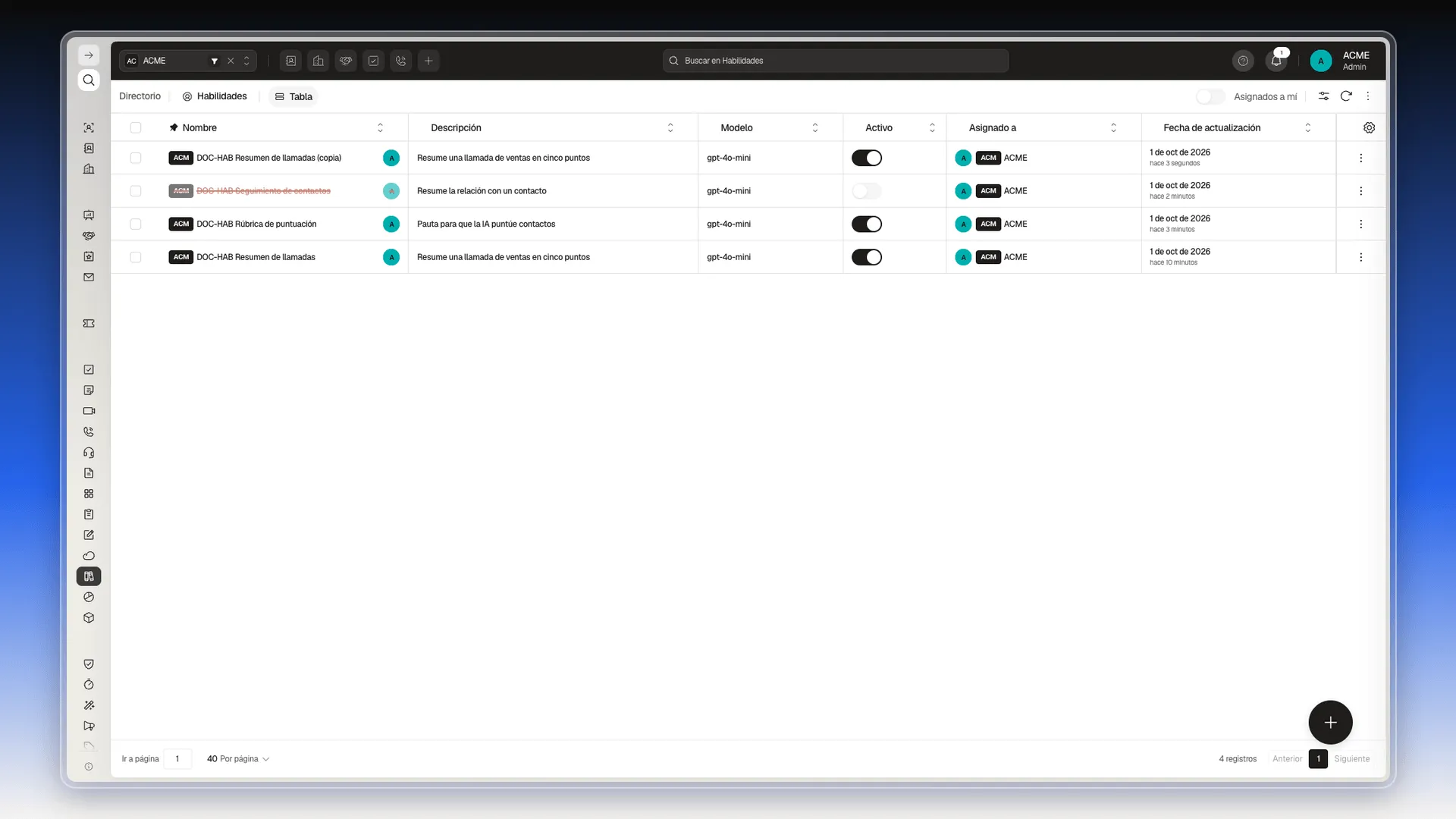Open the 40 Por página dropdown
Screen dimensions: 1456x819
tap(238, 758)
